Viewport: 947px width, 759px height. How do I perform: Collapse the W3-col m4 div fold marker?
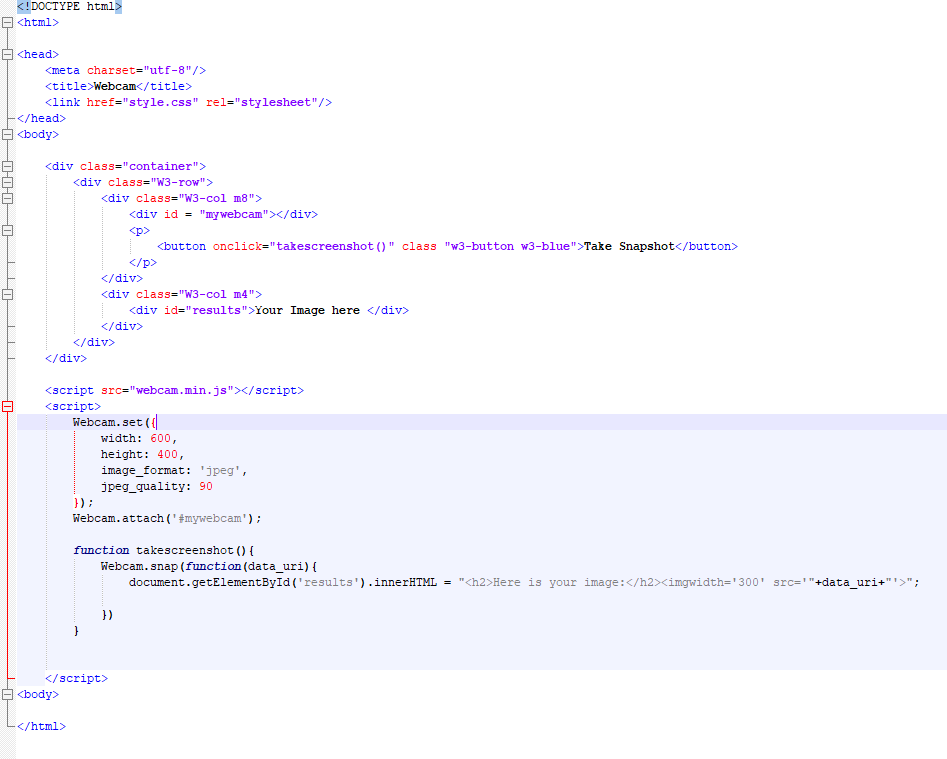pyautogui.click(x=7, y=294)
